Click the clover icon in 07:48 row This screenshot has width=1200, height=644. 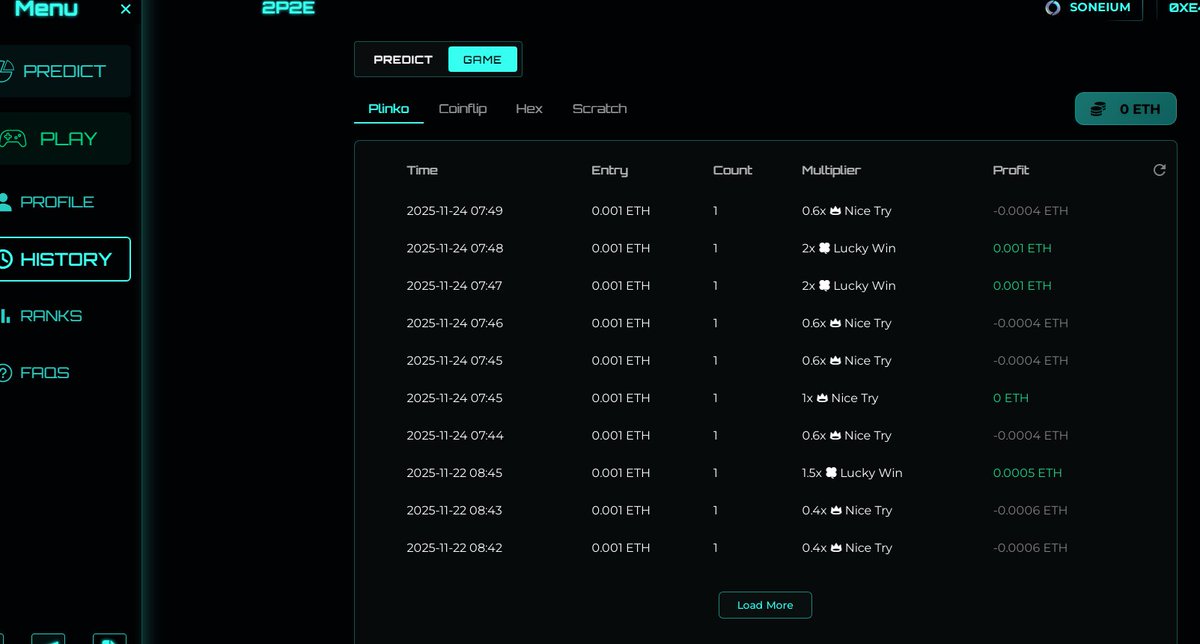click(825, 248)
